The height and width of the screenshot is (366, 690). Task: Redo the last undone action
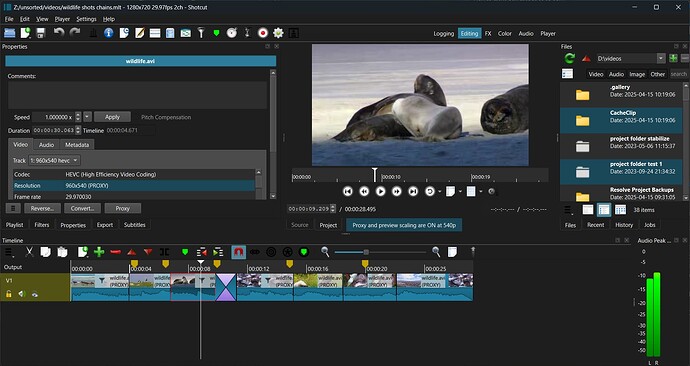tap(75, 33)
